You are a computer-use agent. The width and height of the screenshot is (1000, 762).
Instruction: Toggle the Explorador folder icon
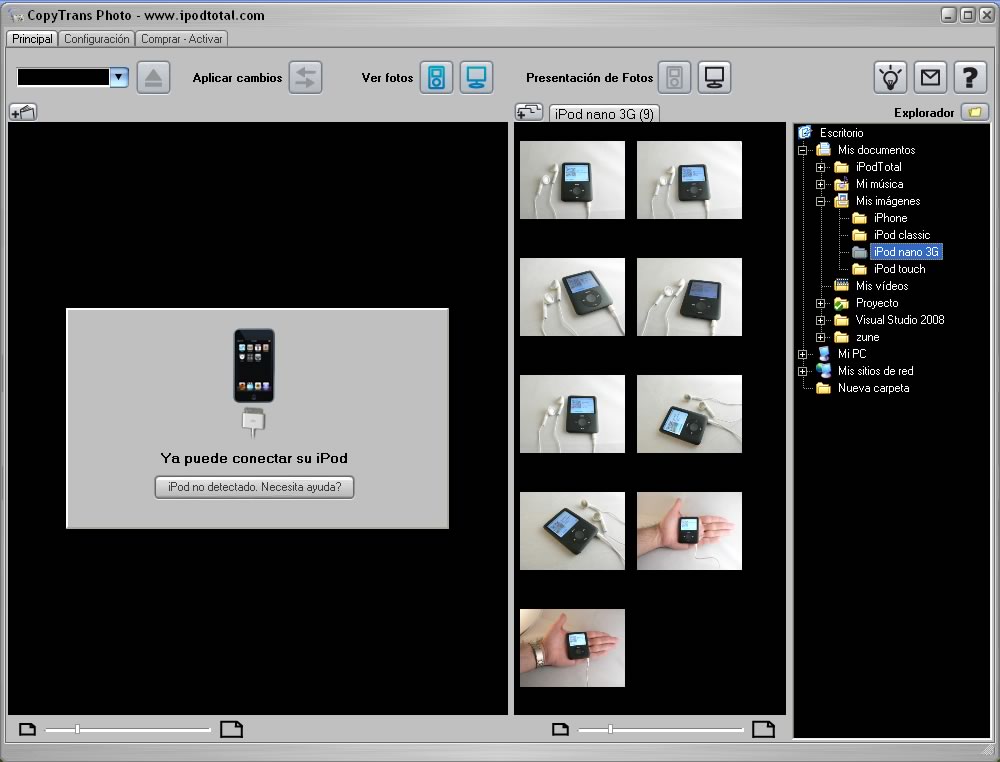click(x=974, y=112)
